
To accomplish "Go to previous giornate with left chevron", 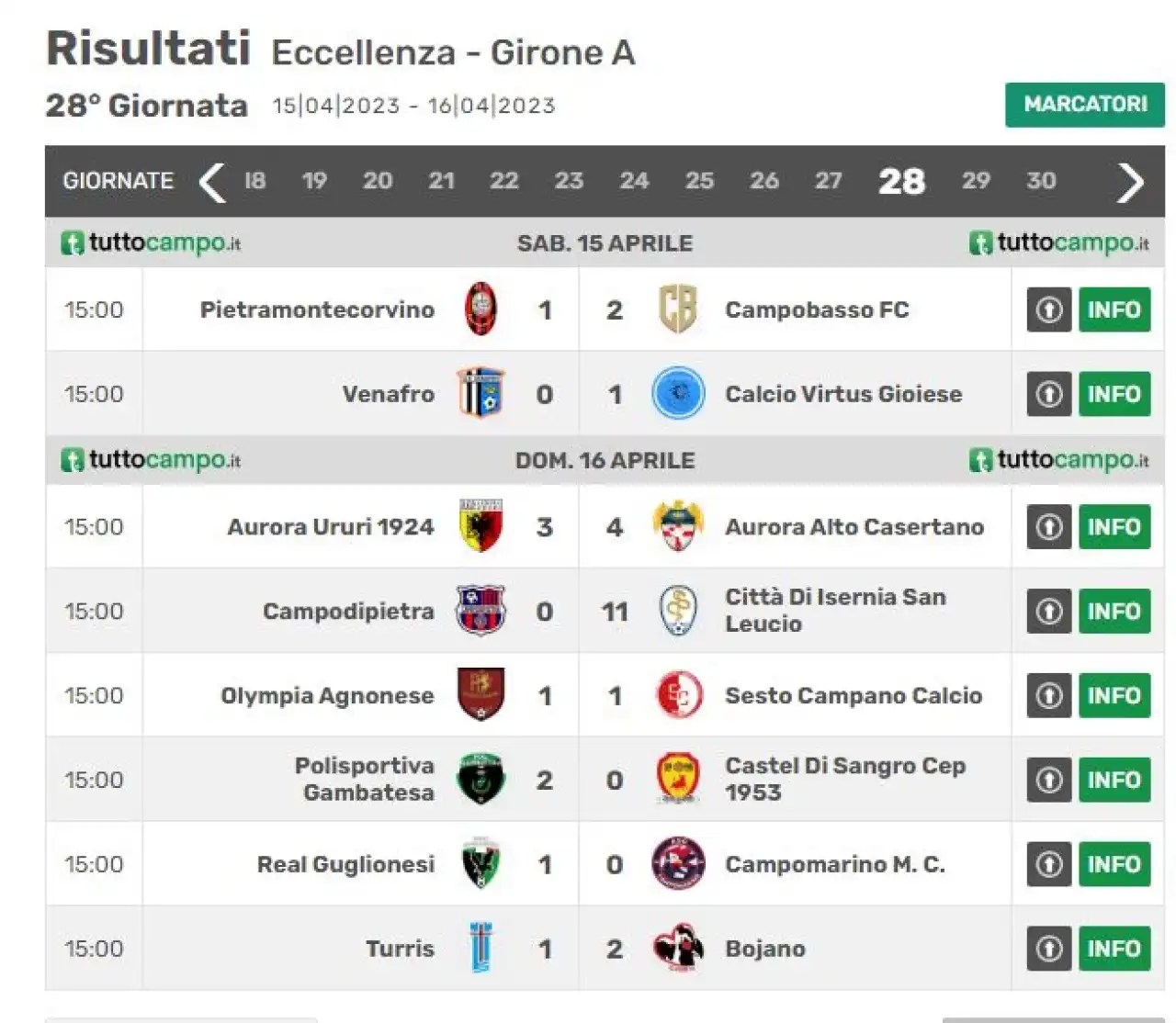I will (x=212, y=182).
